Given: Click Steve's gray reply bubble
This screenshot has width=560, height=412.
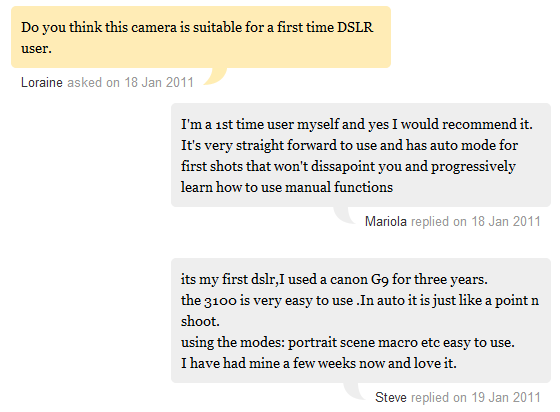Looking at the screenshot, I should click(x=361, y=321).
